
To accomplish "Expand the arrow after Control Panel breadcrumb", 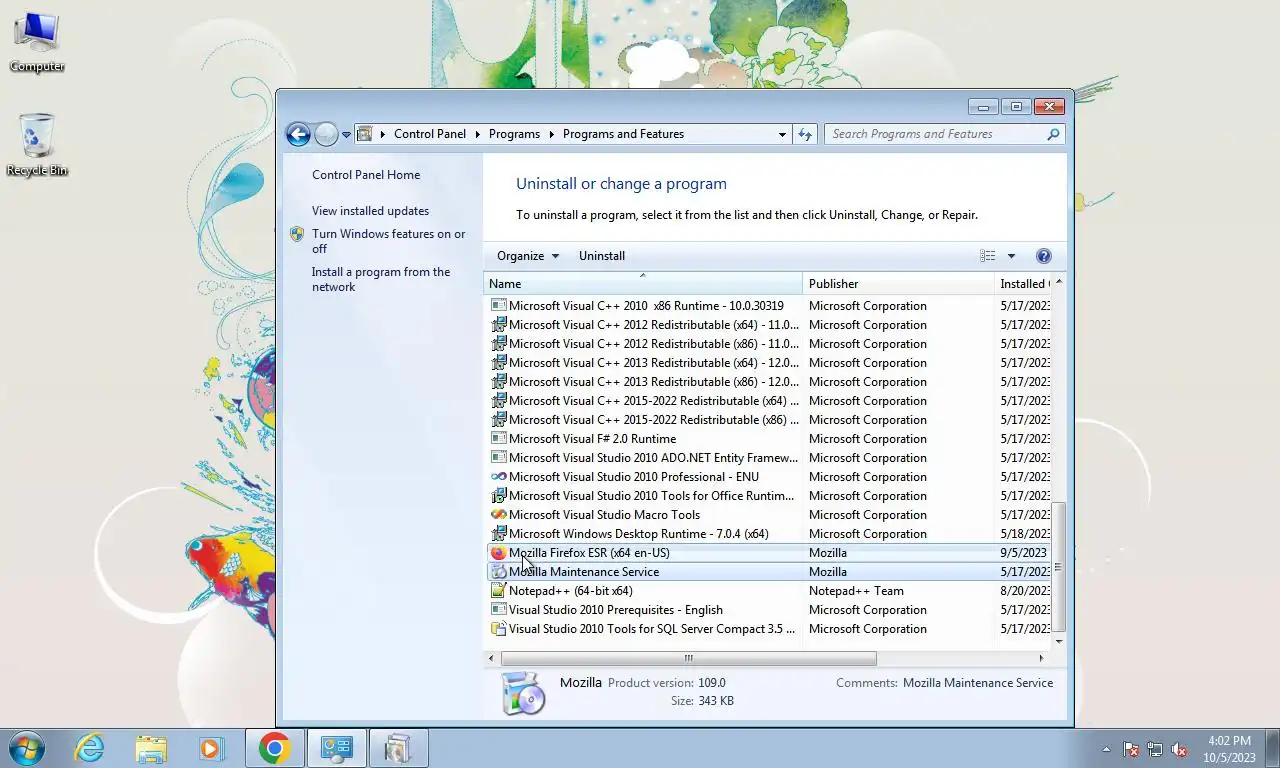I will (x=478, y=134).
